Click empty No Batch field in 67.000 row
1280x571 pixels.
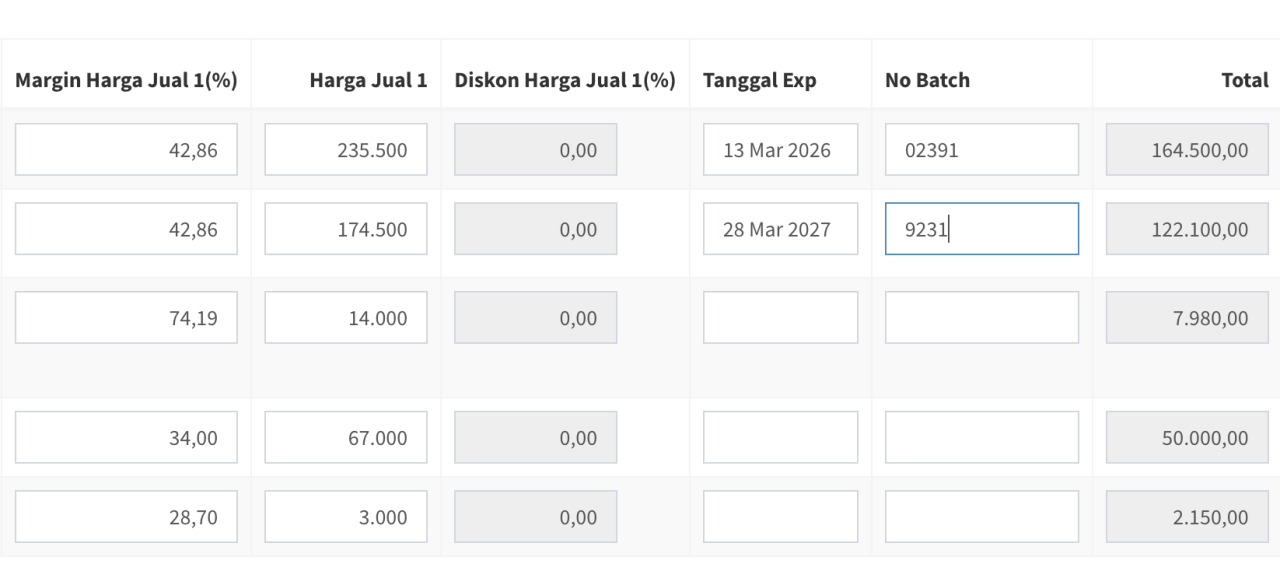(981, 438)
